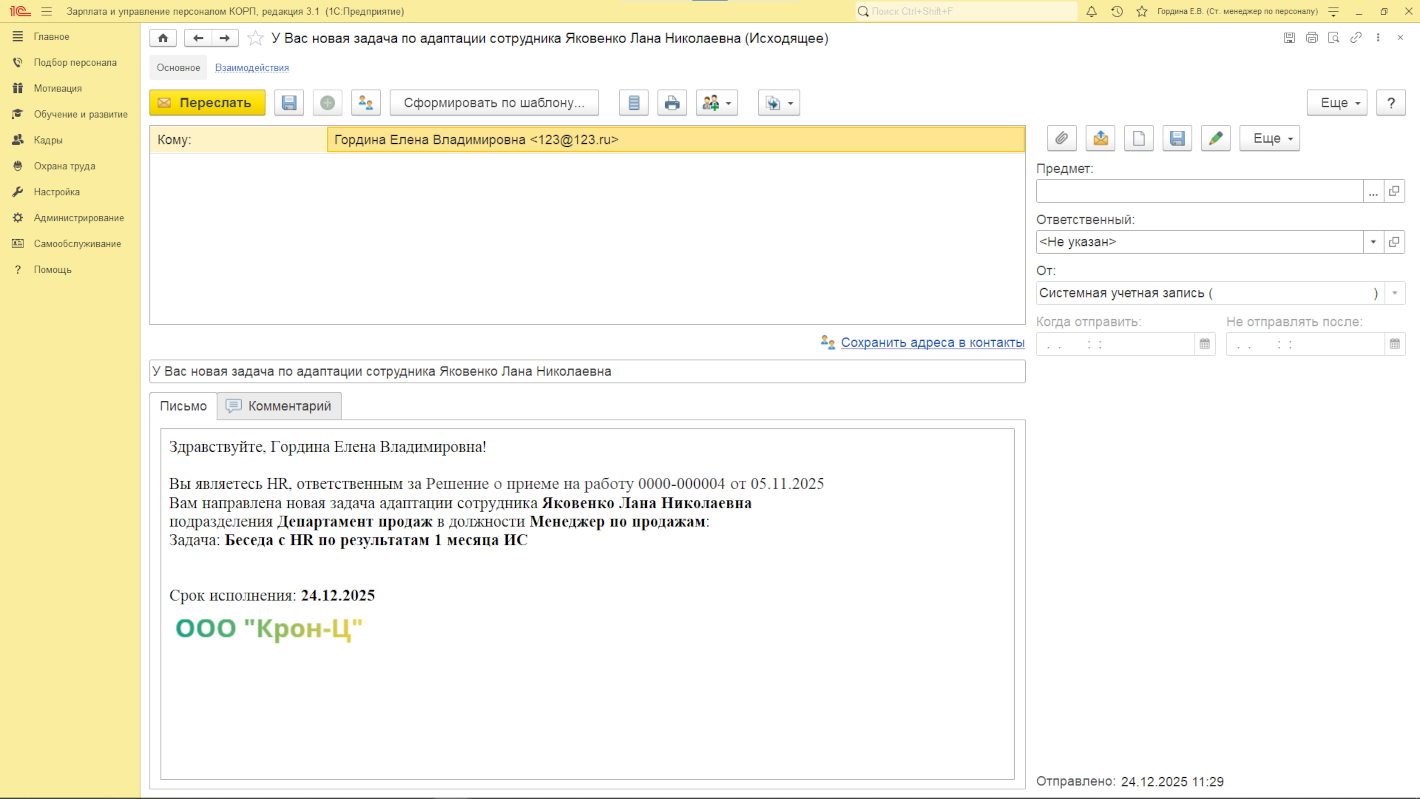Expand the Ответственный dropdown arrow
Screen dimensions: 1420x799
1373,242
